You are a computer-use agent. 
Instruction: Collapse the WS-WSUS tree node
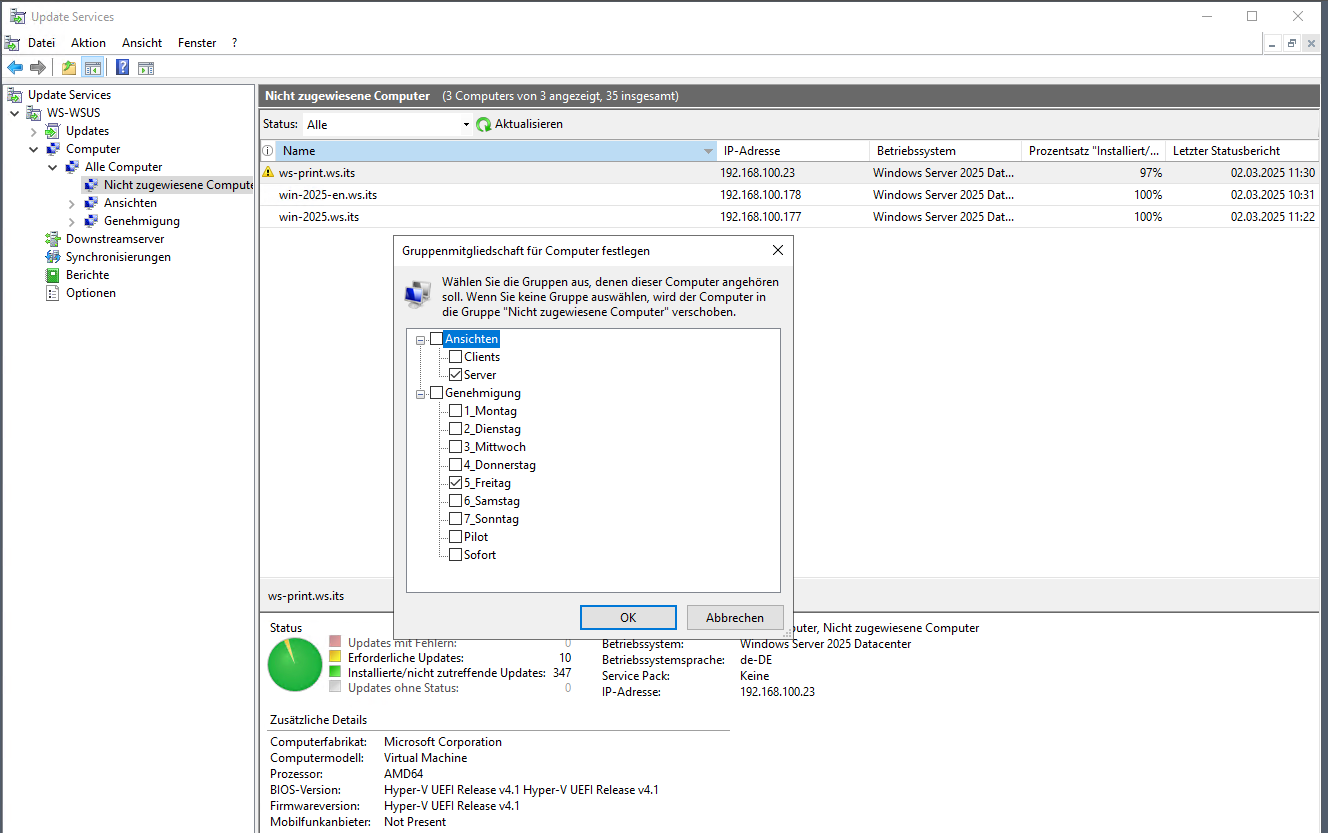[x=15, y=113]
